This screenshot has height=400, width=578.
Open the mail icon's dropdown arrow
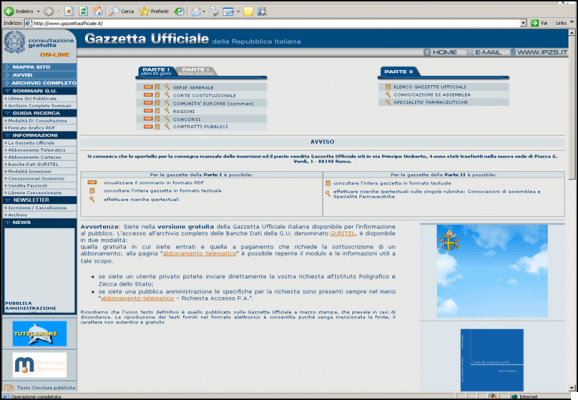204,12
